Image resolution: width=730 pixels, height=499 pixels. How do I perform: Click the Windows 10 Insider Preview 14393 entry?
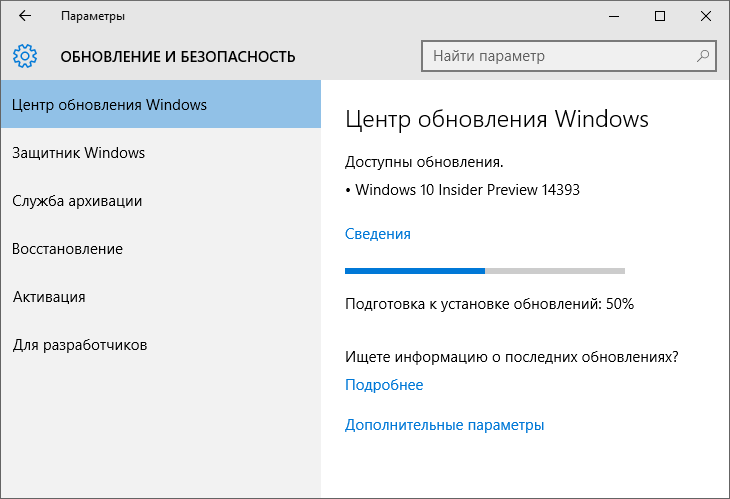click(x=466, y=190)
